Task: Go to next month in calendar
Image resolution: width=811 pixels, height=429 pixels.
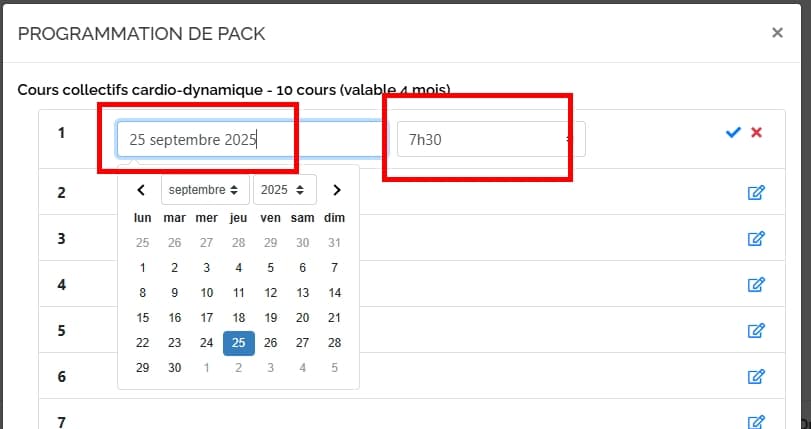Action: click(x=337, y=190)
